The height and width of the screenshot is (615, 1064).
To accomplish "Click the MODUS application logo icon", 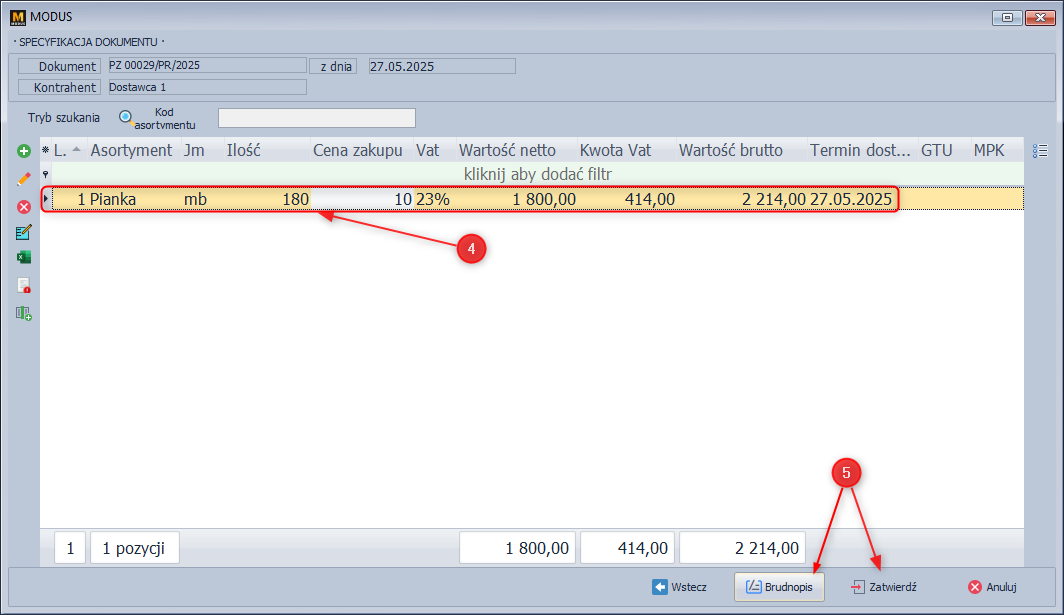I will 18,17.
